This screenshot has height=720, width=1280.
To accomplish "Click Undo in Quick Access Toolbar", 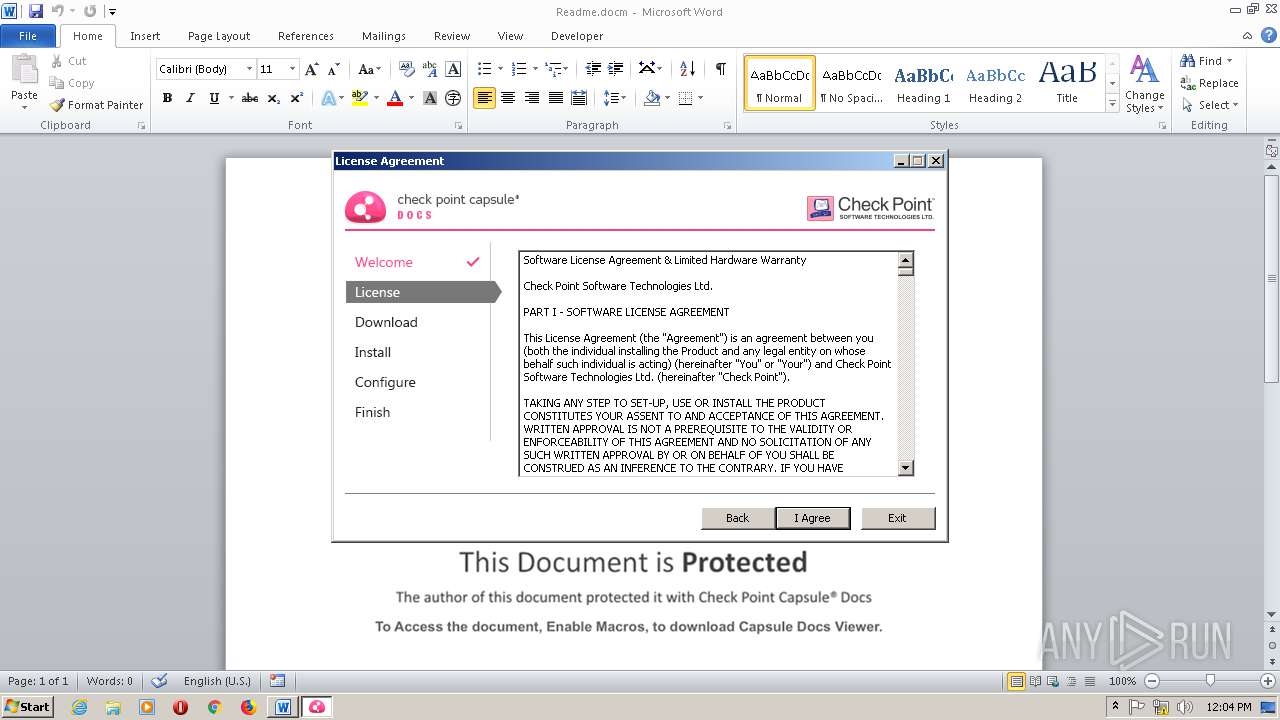I will click(x=58, y=11).
